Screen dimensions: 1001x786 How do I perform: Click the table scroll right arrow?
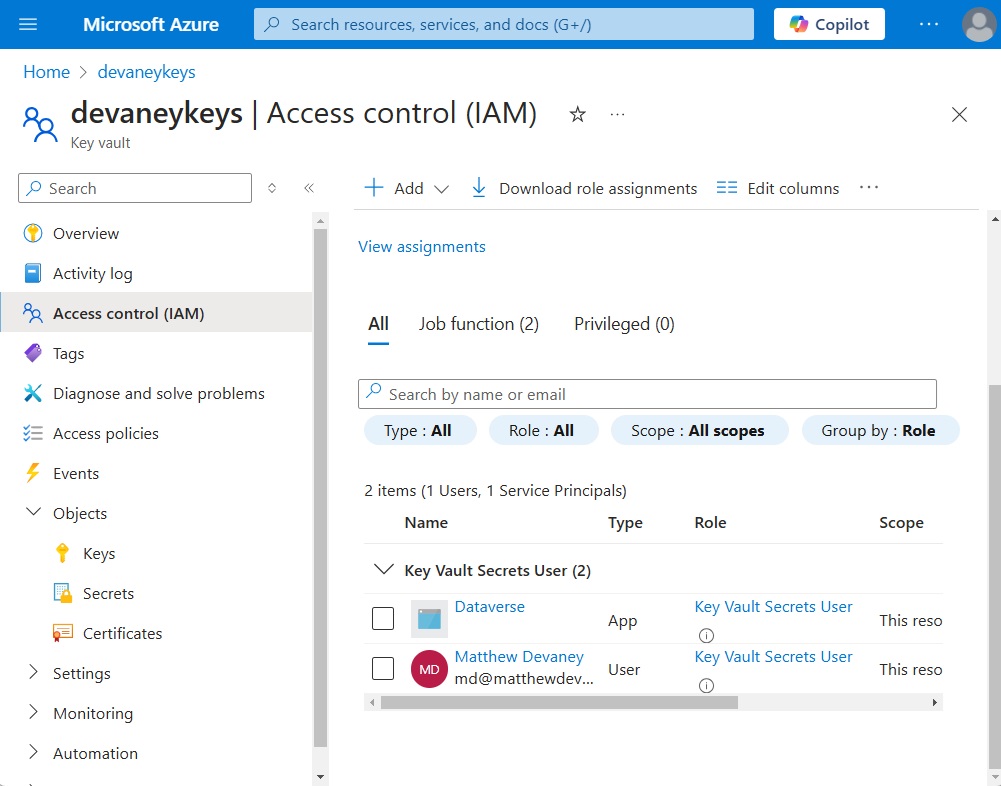pyautogui.click(x=935, y=702)
